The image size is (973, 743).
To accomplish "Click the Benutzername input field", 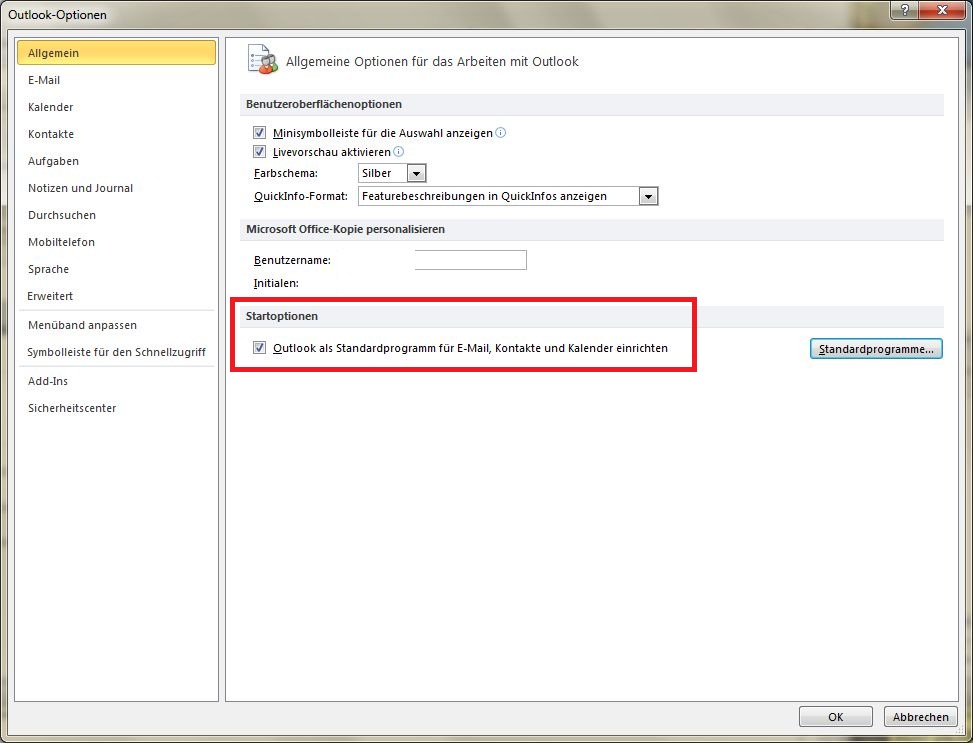I will tap(470, 260).
